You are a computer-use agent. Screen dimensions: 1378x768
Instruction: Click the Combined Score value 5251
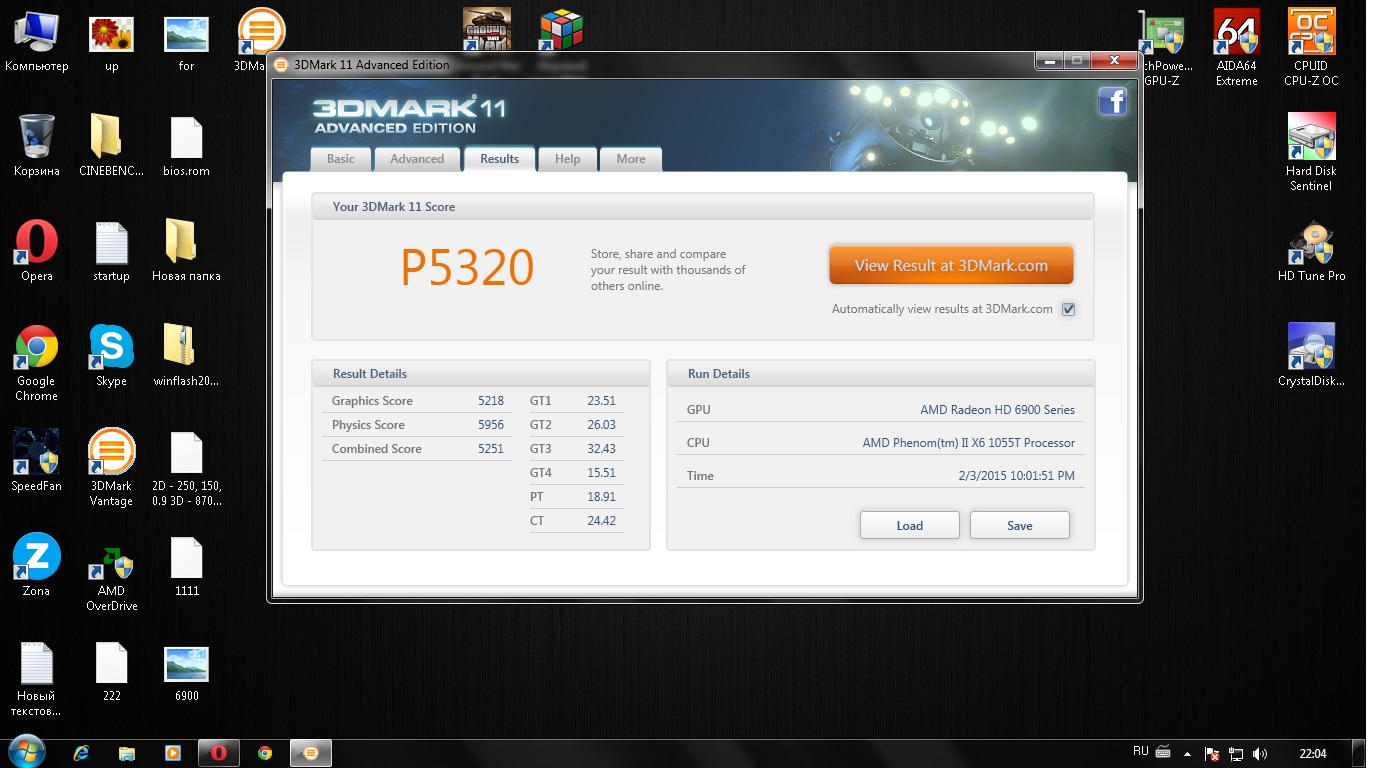491,449
